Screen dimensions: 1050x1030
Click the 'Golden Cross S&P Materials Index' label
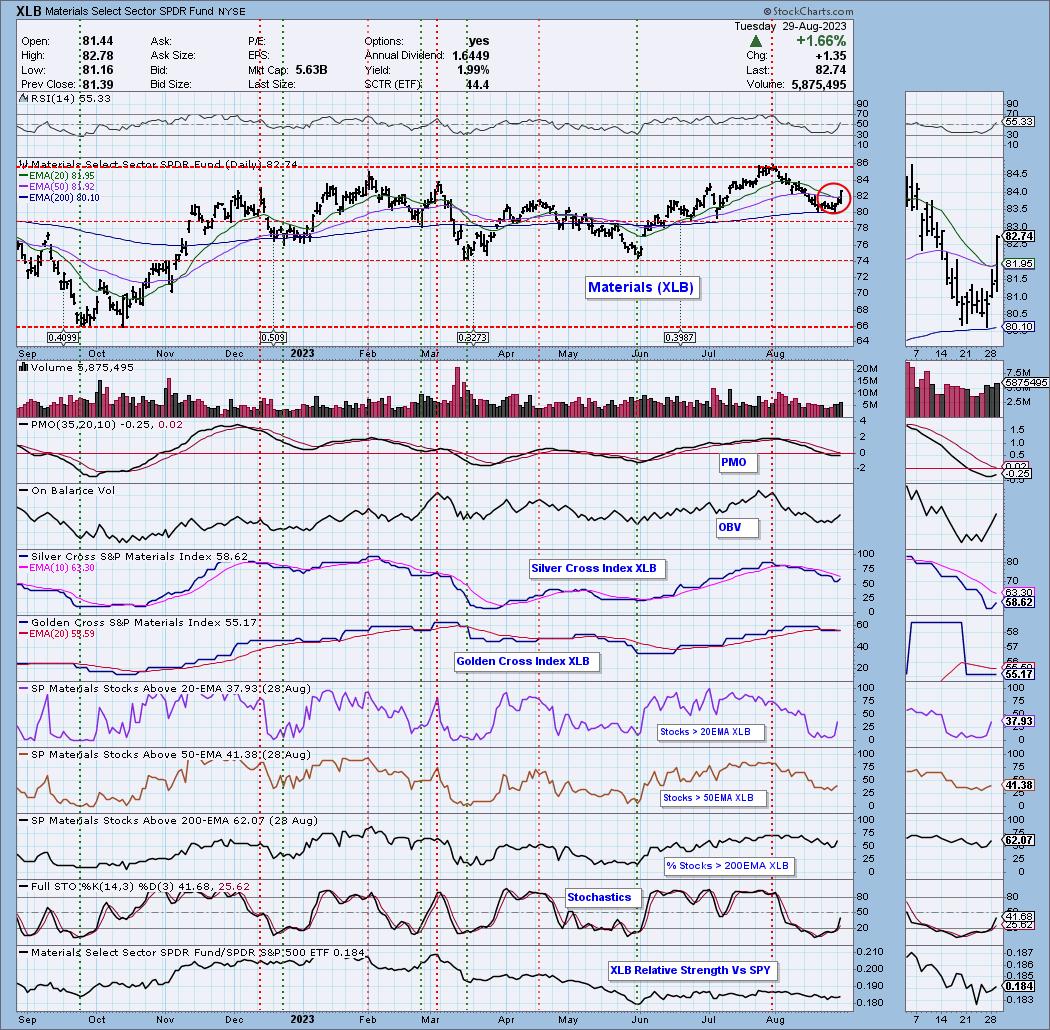coord(127,622)
